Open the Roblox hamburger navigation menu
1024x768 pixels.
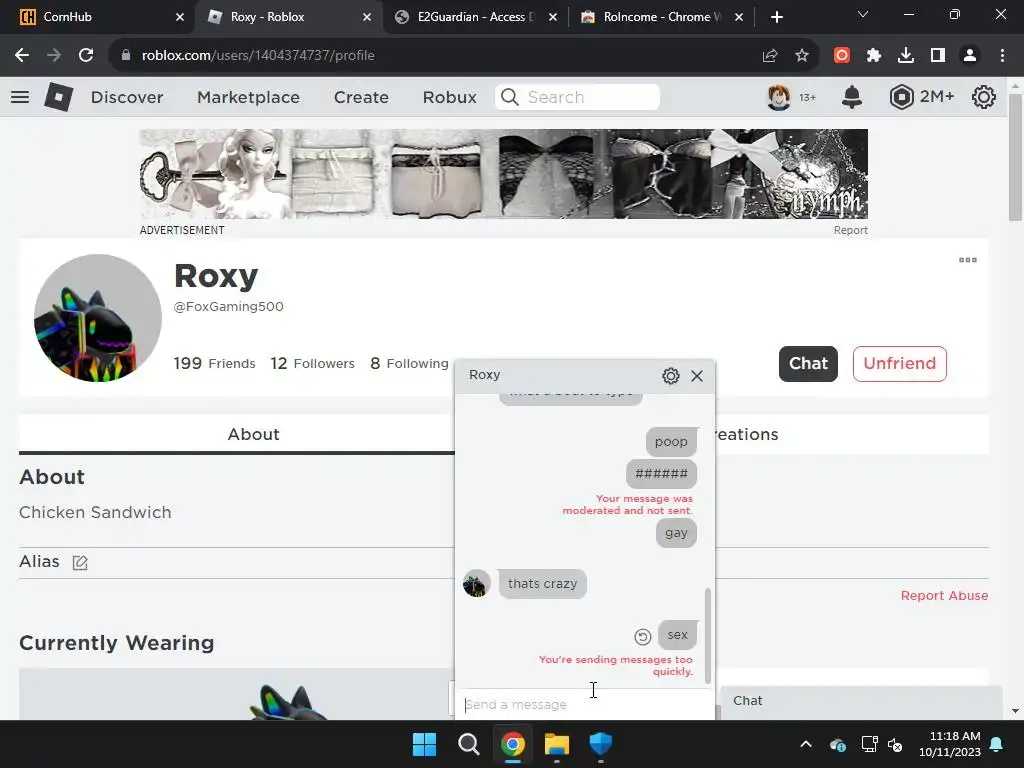pos(20,97)
